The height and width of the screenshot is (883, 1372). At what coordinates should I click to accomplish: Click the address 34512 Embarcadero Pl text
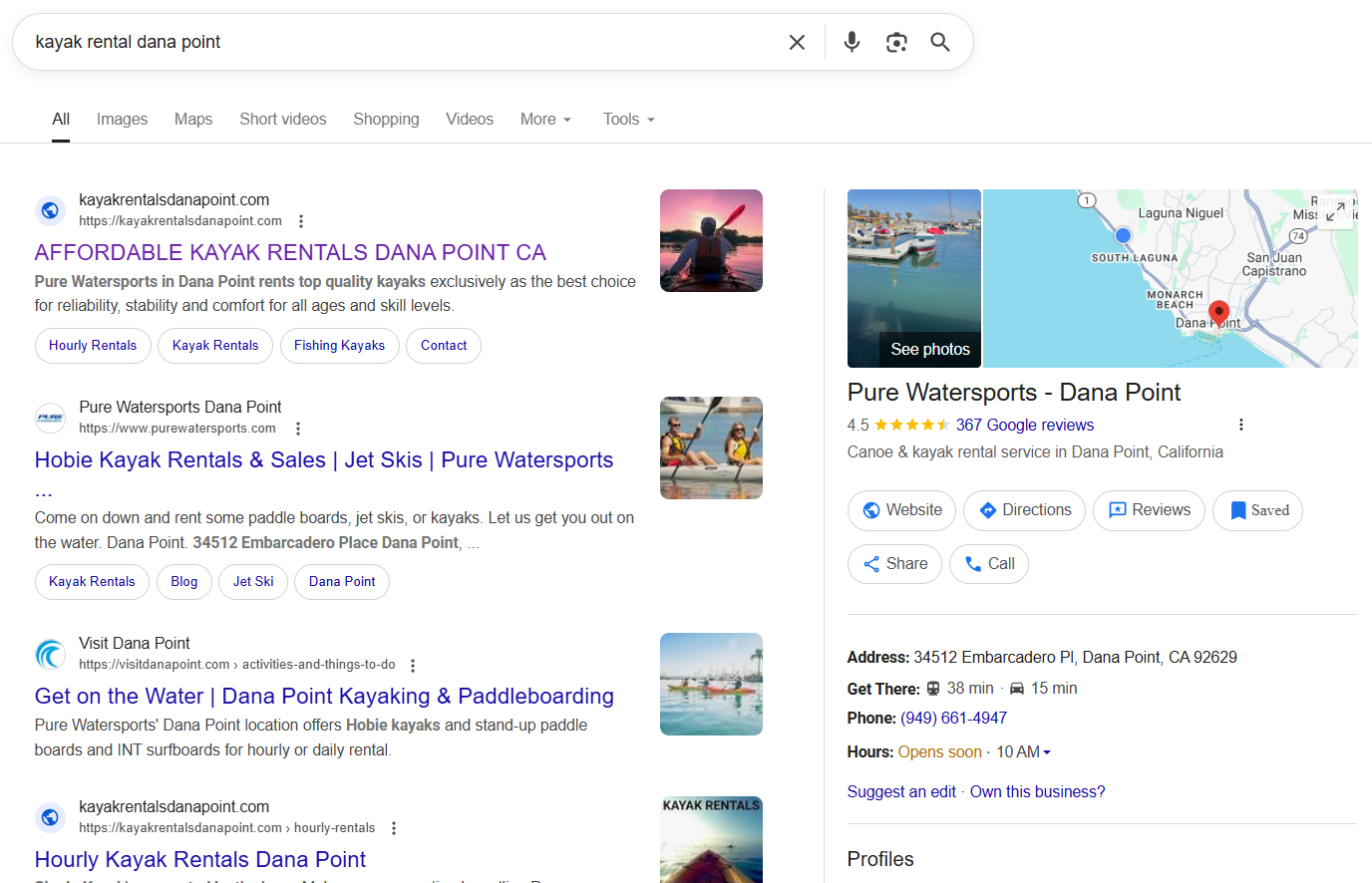pyautogui.click(x=1075, y=658)
